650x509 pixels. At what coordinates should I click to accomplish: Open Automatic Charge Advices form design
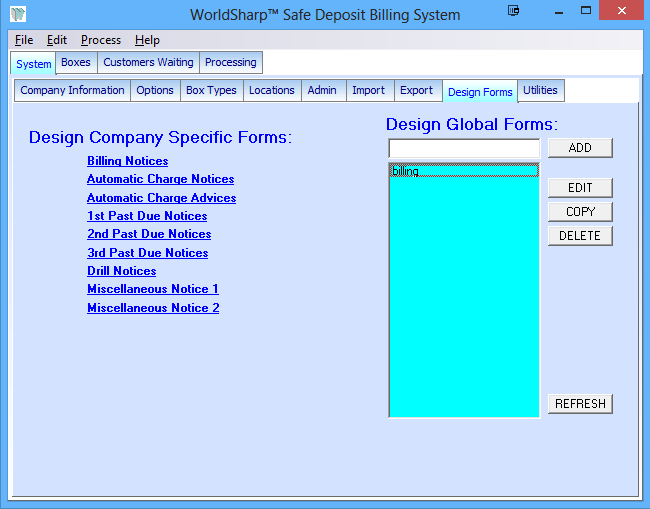(x=161, y=198)
